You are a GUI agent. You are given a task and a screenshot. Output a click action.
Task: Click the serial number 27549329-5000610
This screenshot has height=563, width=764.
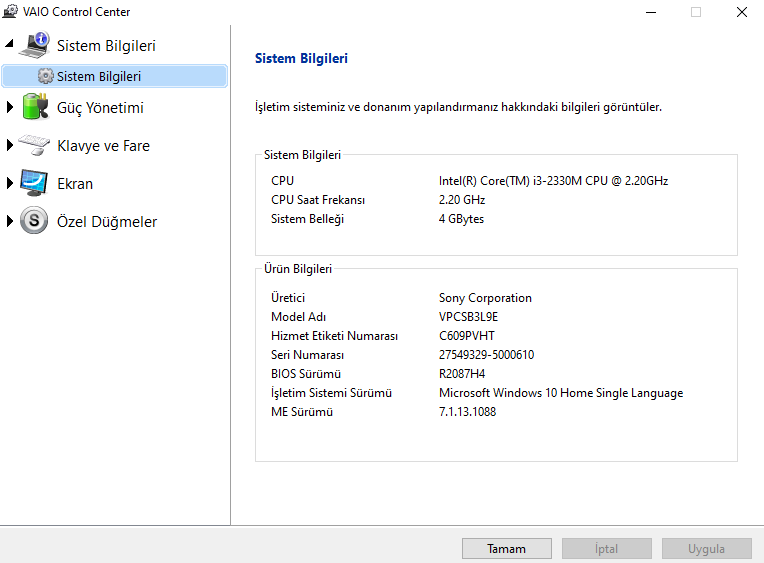point(486,355)
